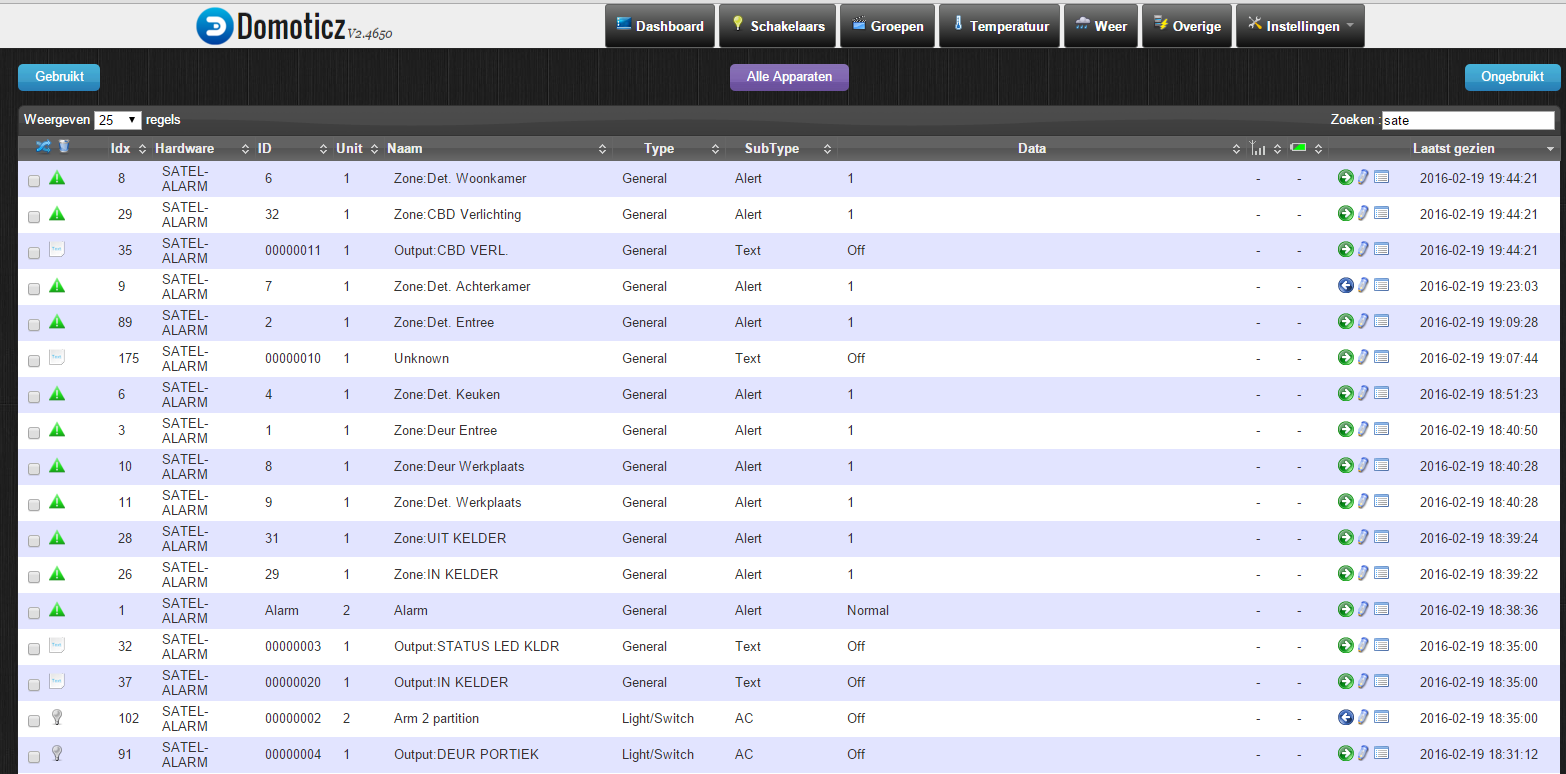Click the blue remove arrow for Zone:Det. Achterkamer
The width and height of the screenshot is (1566, 774).
1345,286
